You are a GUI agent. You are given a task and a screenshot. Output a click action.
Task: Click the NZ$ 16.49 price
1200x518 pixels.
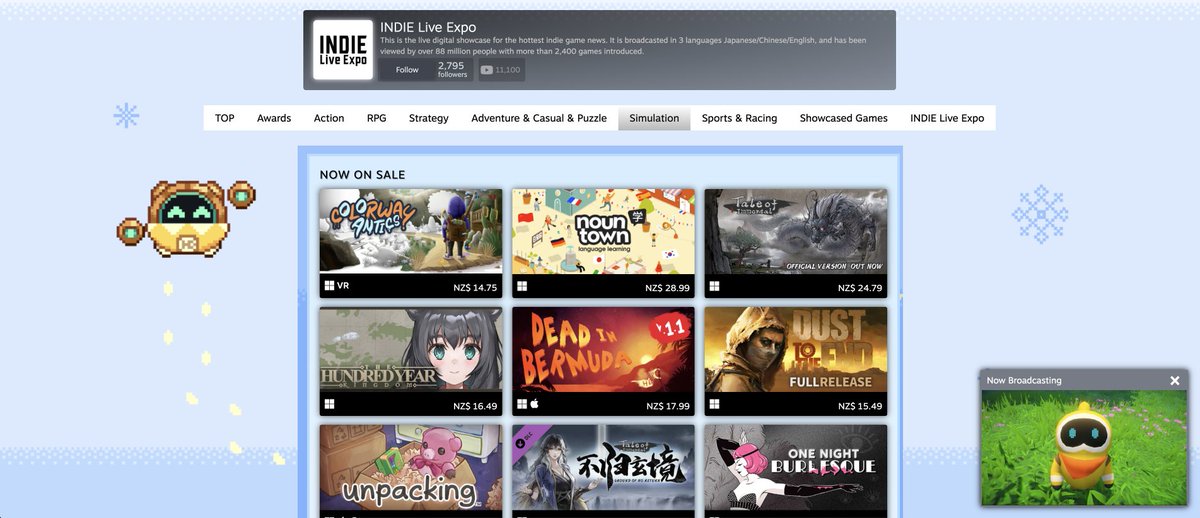coord(474,406)
